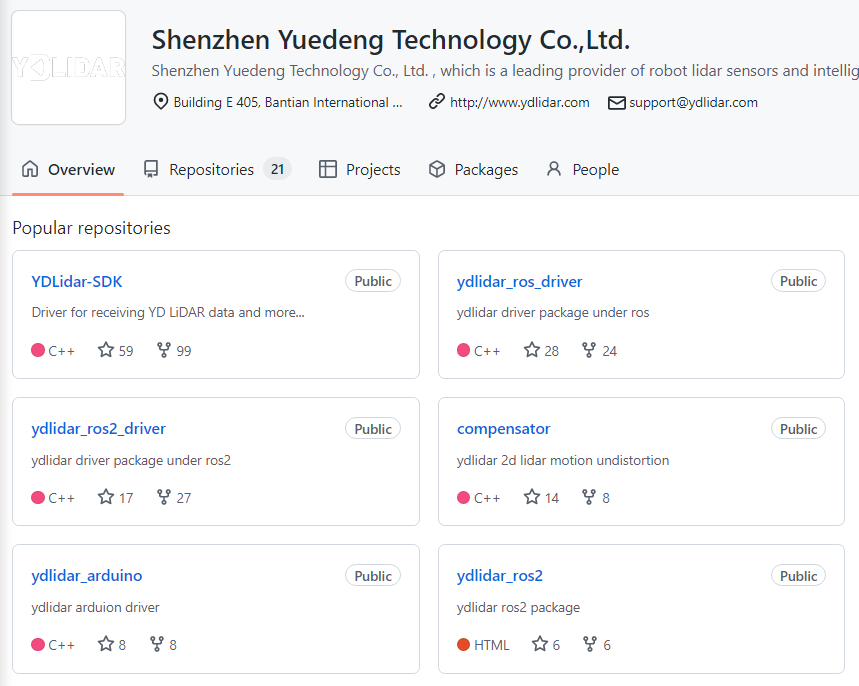
Task: Click the home icon on Overview tab
Action: (x=30, y=169)
